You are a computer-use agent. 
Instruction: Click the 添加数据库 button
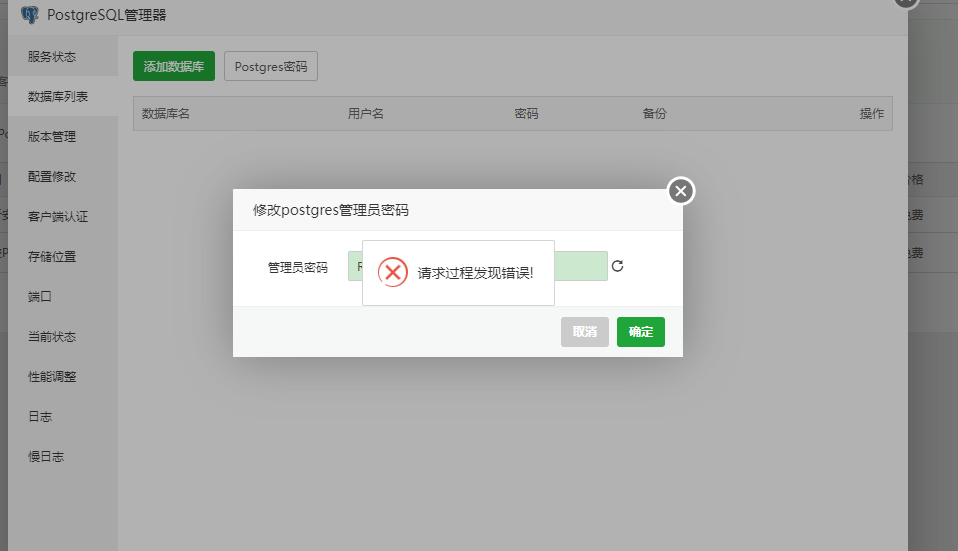click(174, 66)
